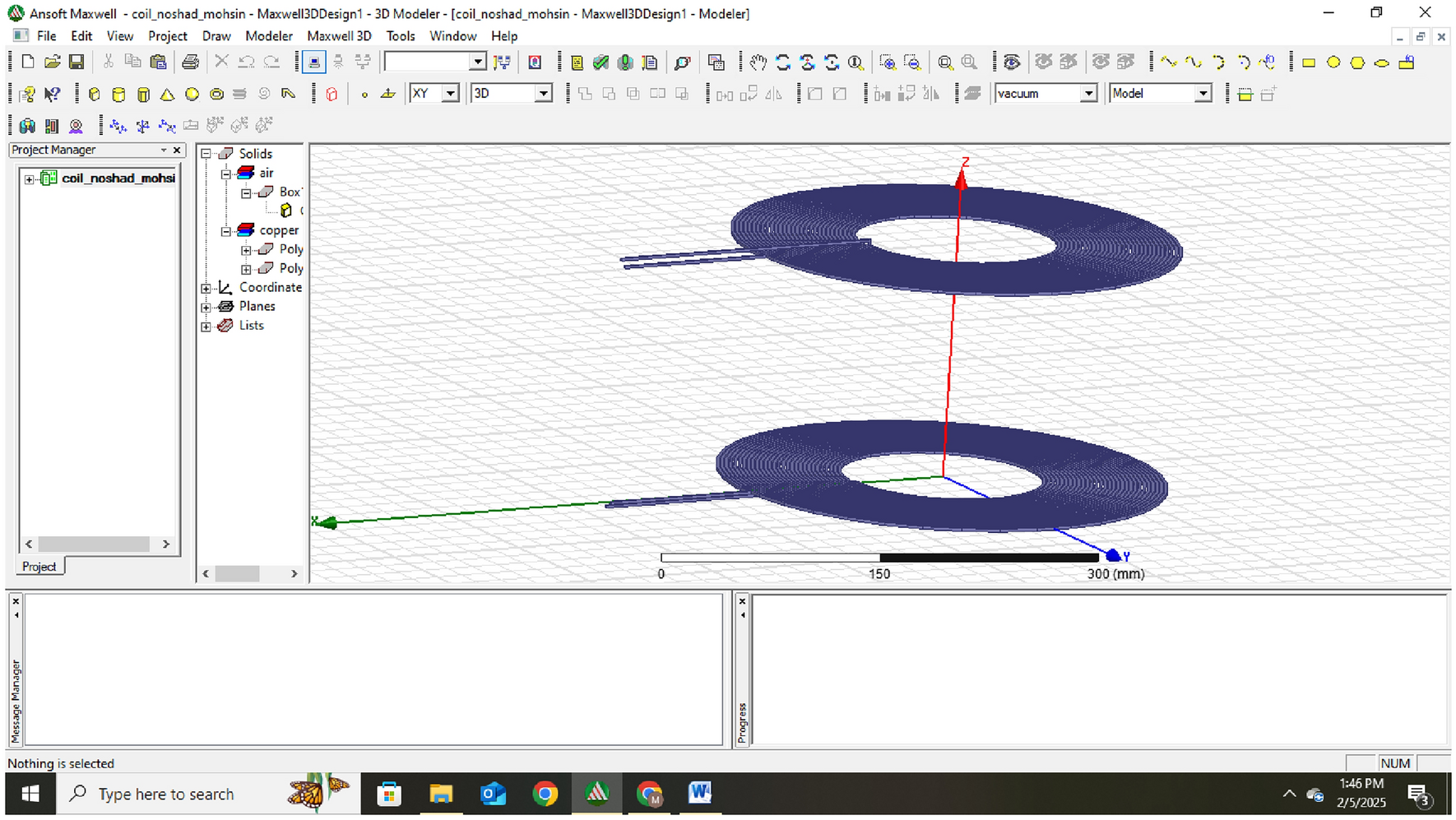Select the Draw Cone tool
The height and width of the screenshot is (820, 1456).
(168, 94)
